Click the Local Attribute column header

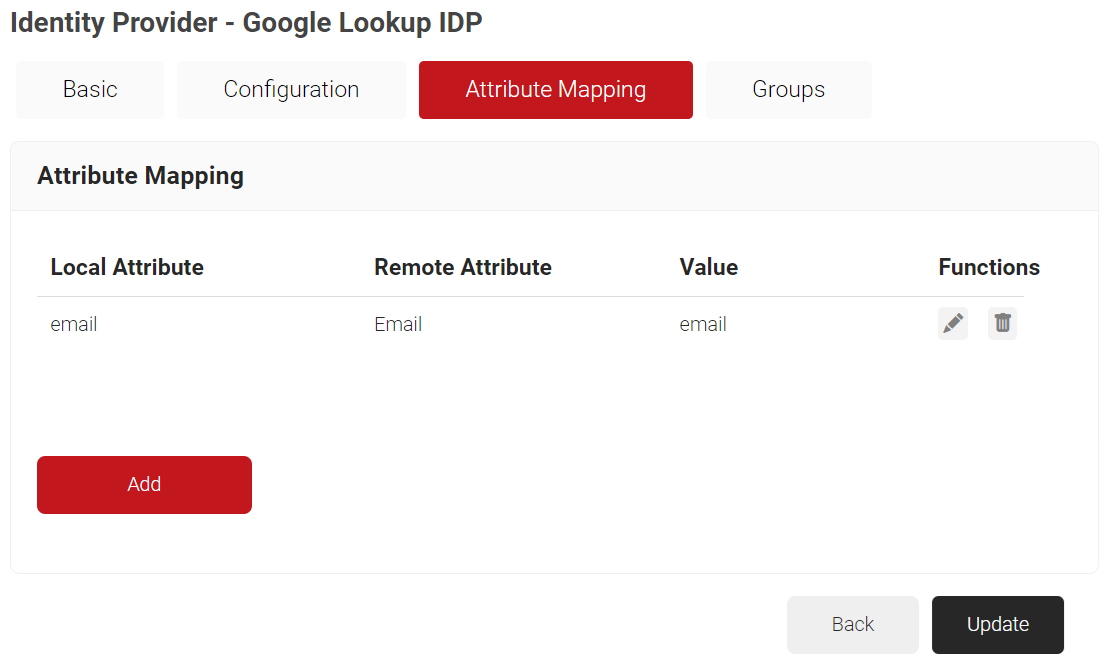click(x=127, y=267)
